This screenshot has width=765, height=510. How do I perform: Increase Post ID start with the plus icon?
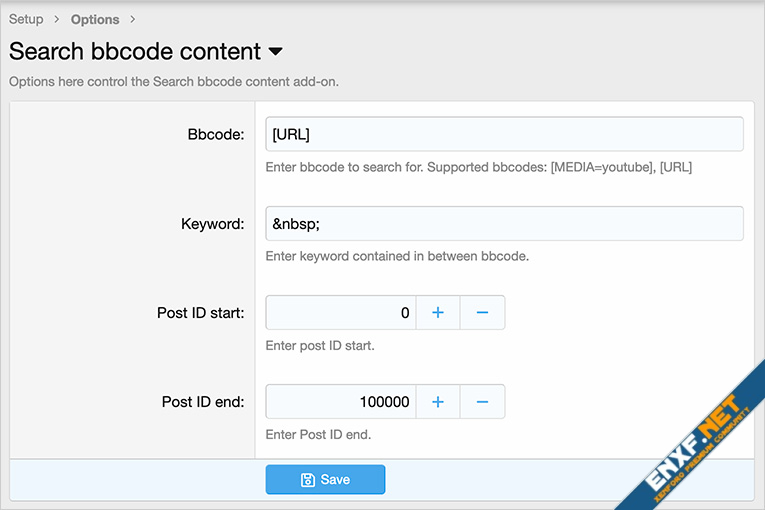[x=437, y=313]
